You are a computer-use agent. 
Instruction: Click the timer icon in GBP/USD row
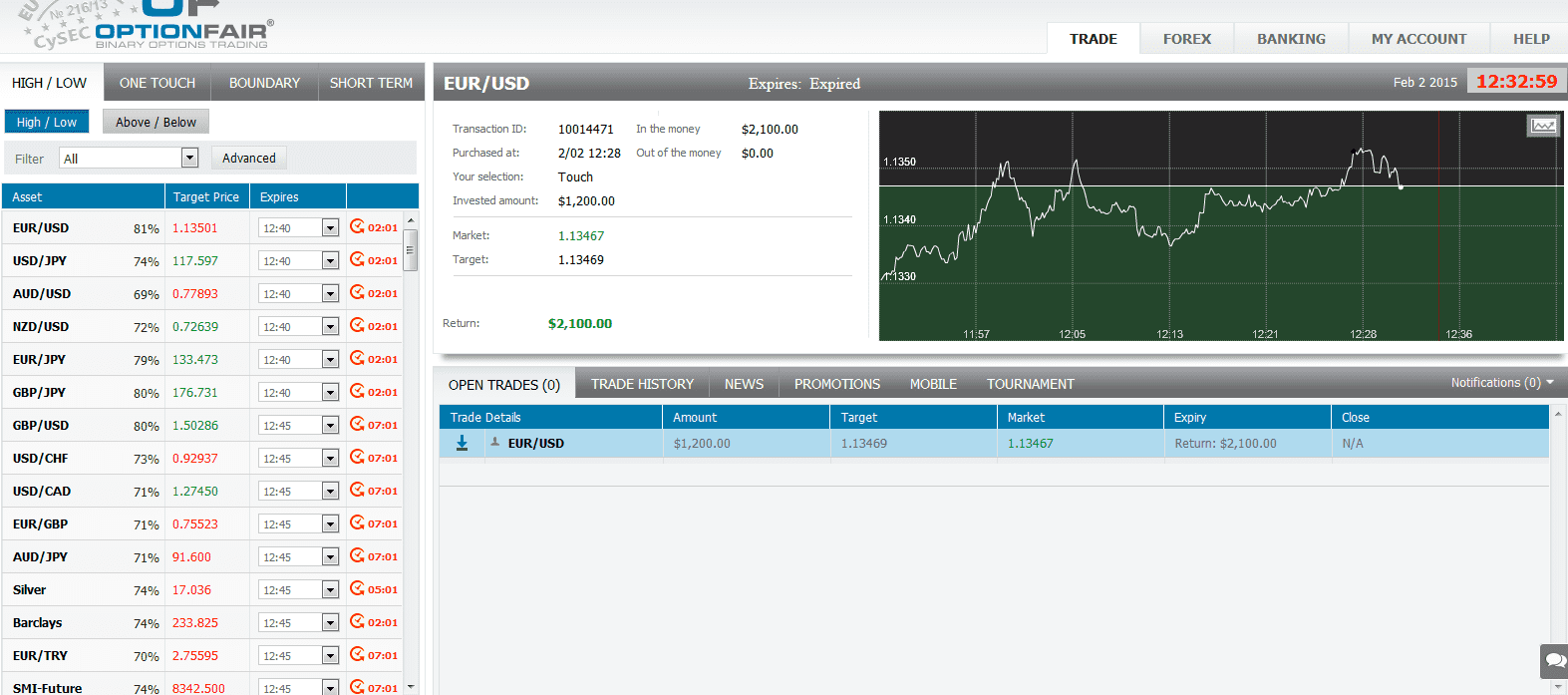click(x=357, y=424)
